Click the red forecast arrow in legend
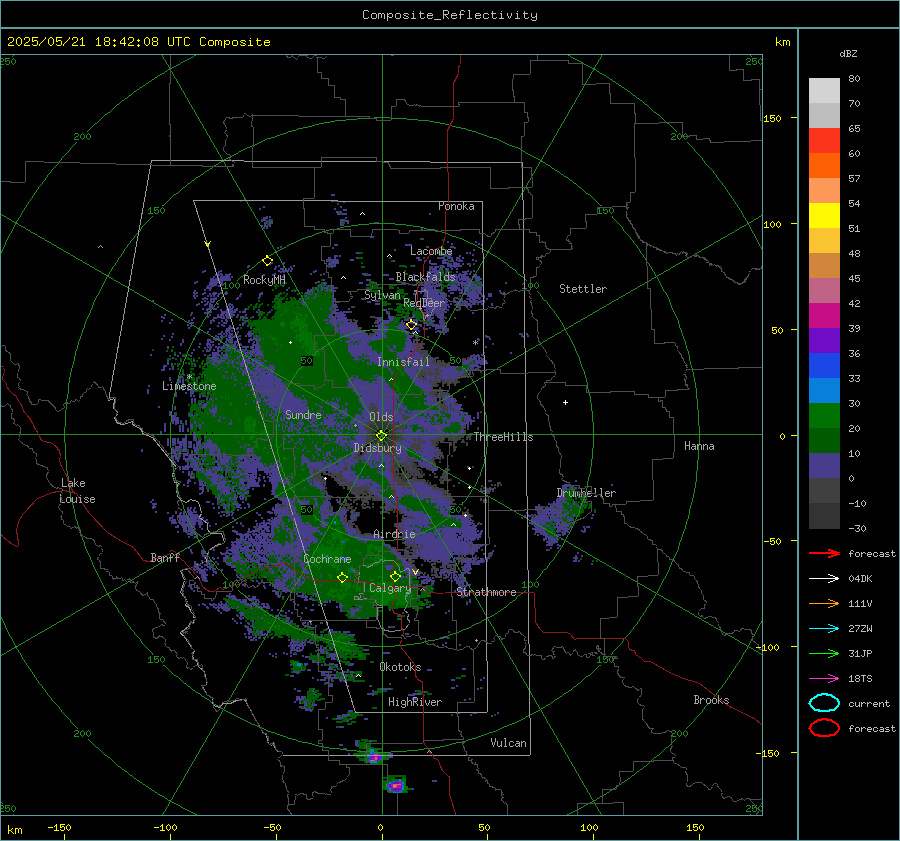The image size is (900, 841). pos(824,553)
